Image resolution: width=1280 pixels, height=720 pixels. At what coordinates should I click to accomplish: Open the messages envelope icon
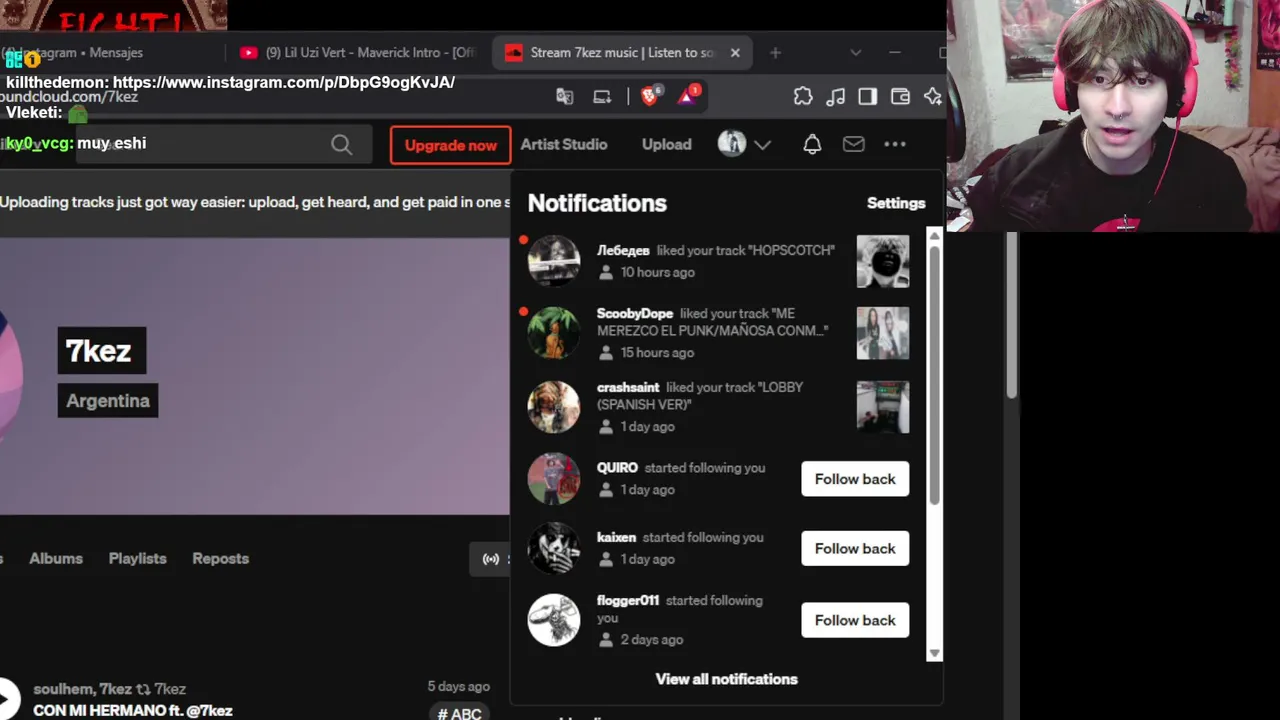click(x=853, y=144)
